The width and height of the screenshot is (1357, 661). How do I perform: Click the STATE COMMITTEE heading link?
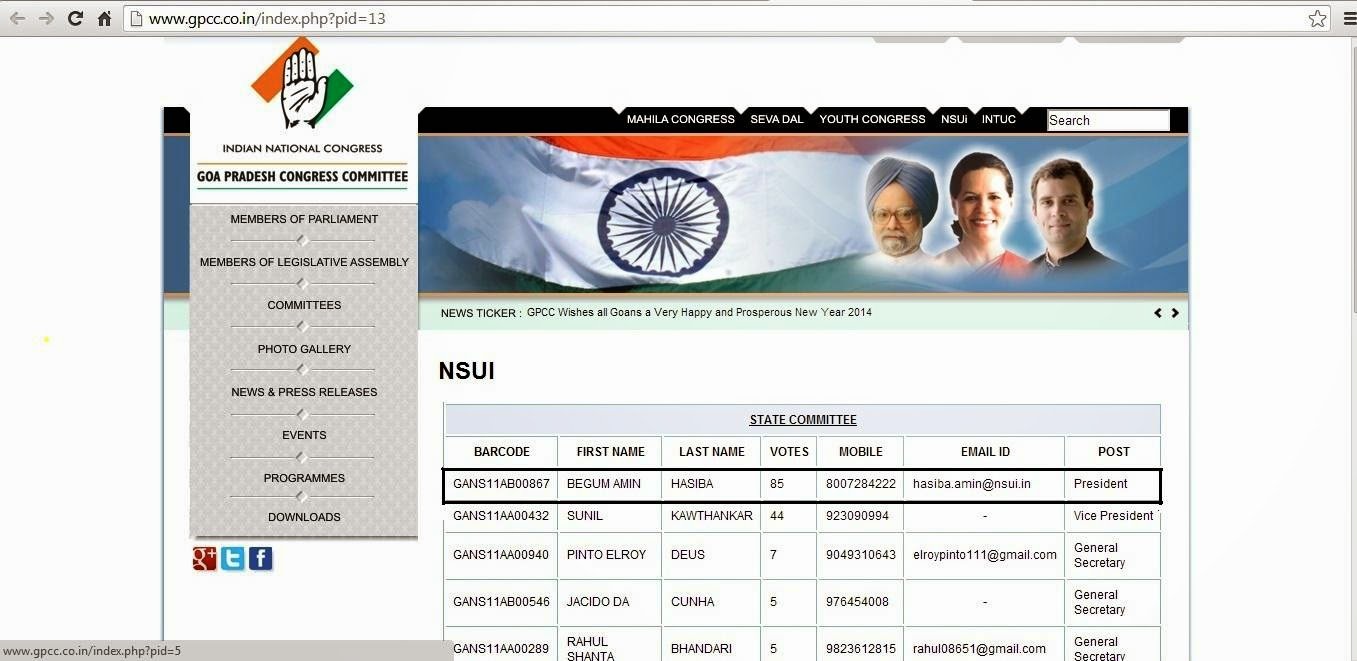tap(803, 420)
